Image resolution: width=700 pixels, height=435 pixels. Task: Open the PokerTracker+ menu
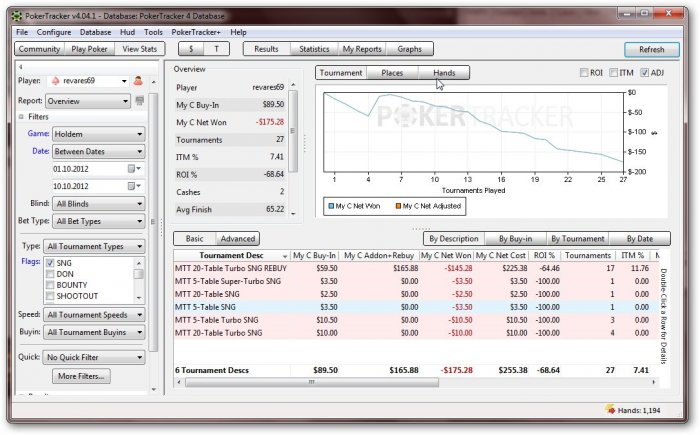(x=196, y=32)
